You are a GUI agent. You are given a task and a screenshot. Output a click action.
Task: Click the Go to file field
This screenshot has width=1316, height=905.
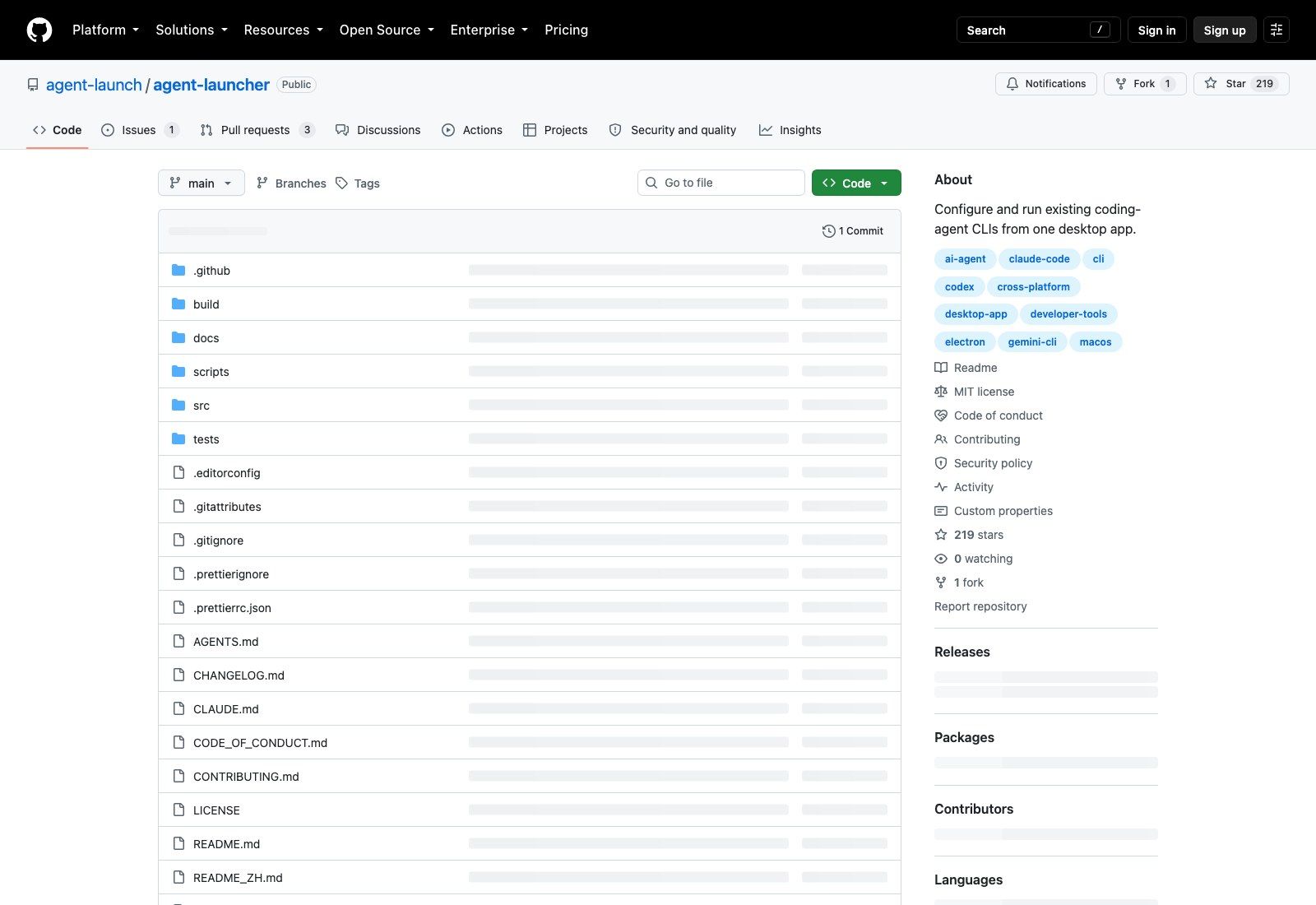[x=721, y=183]
